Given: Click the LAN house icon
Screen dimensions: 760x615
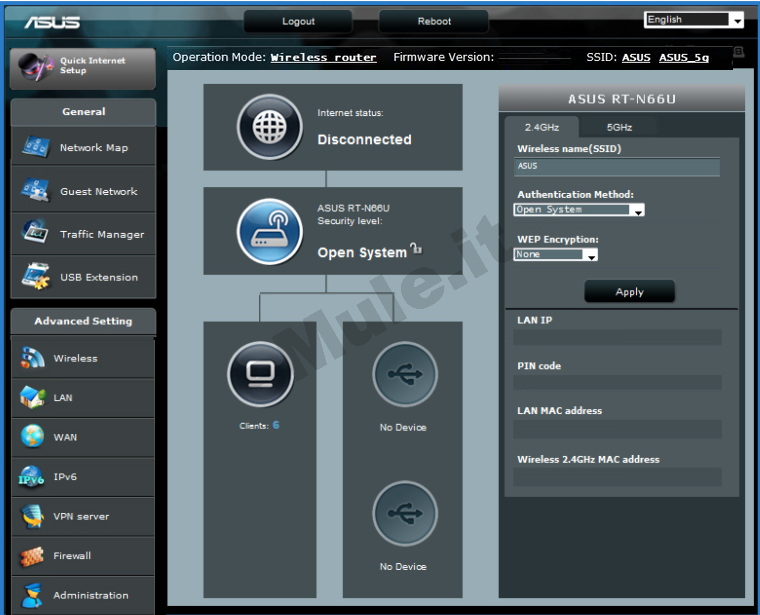Looking at the screenshot, I should point(32,397).
